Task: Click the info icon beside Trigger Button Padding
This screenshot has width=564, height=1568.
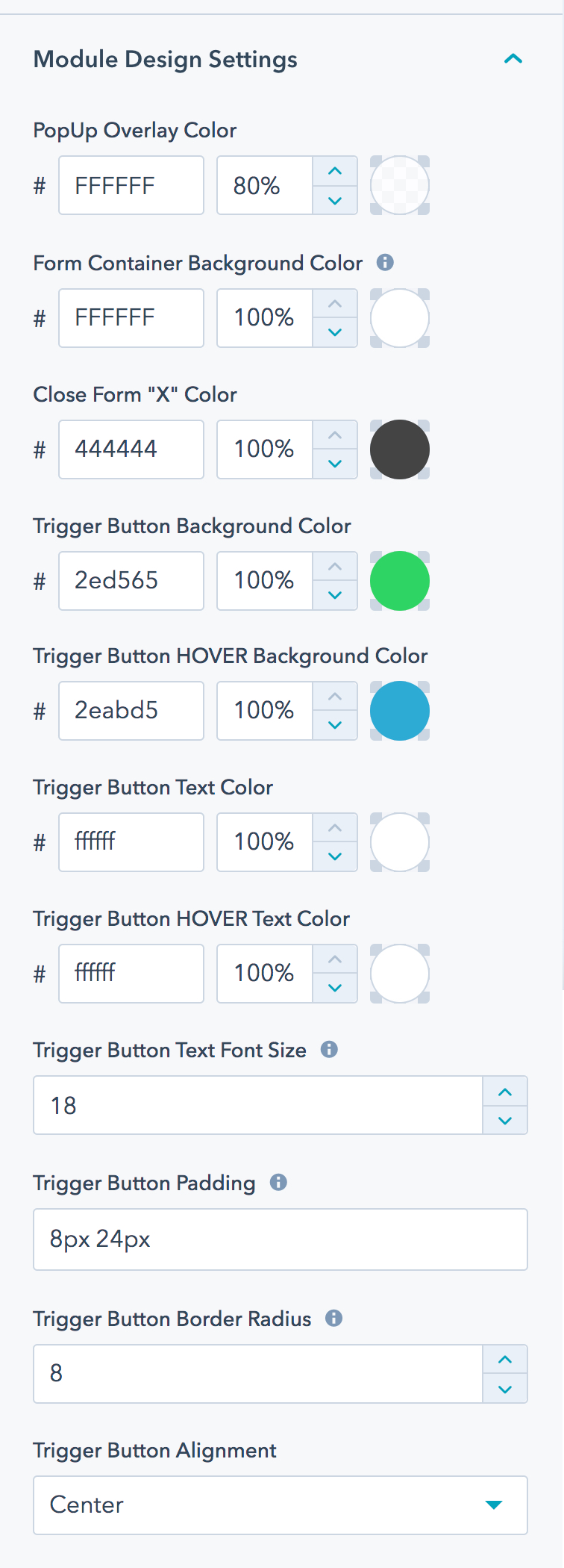Action: (x=277, y=1182)
